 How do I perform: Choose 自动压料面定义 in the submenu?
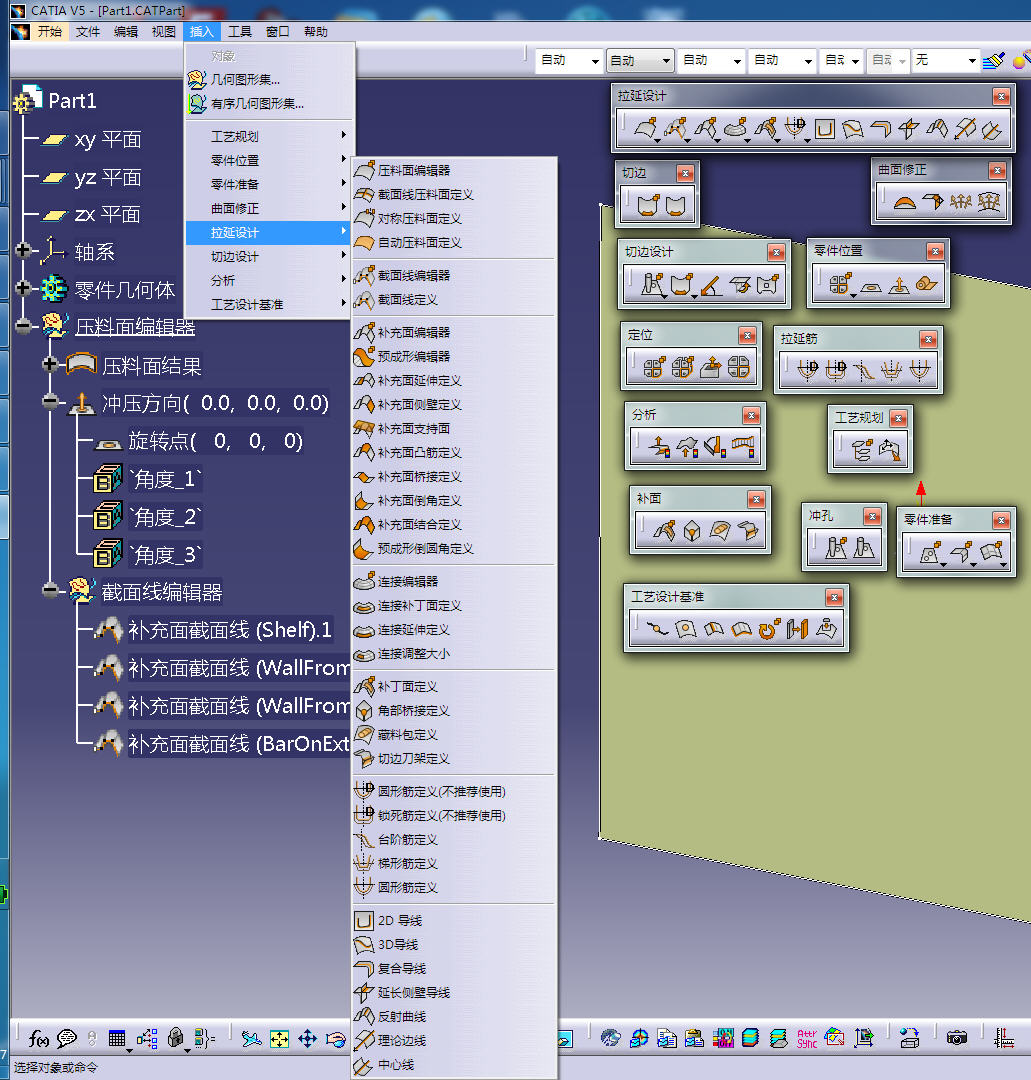[x=419, y=242]
